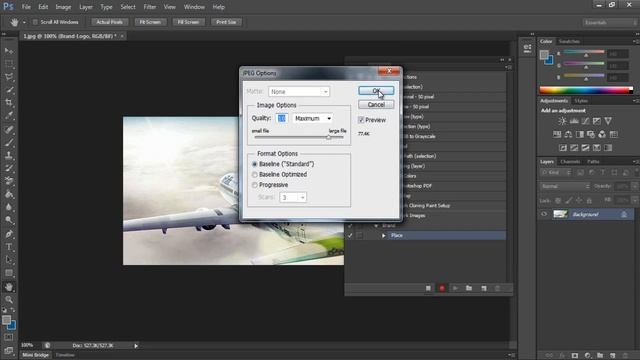Add a Curves adjustment
Image resolution: width=640 pixels, height=360 pixels.
point(585,121)
